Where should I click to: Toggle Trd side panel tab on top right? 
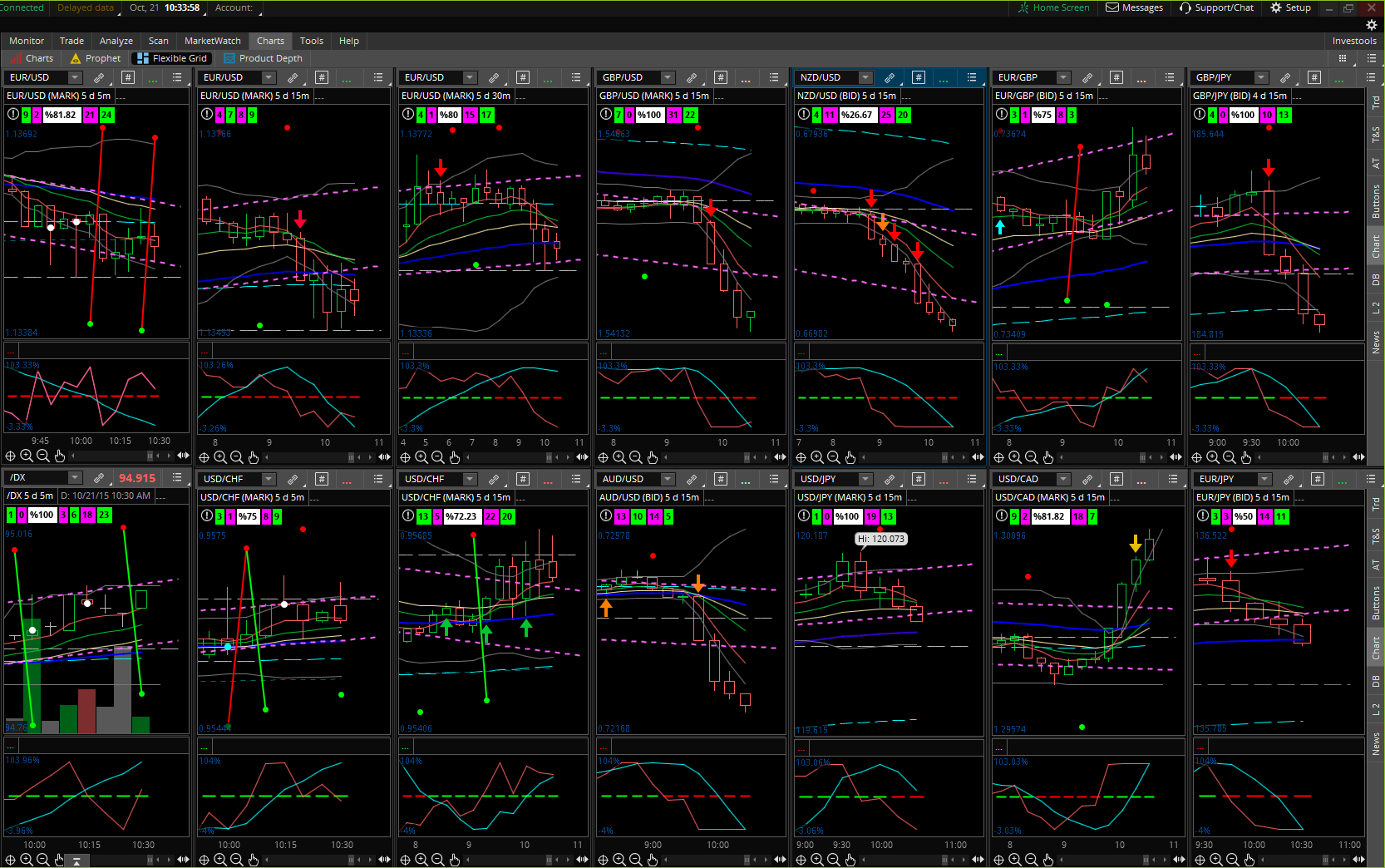click(1376, 102)
